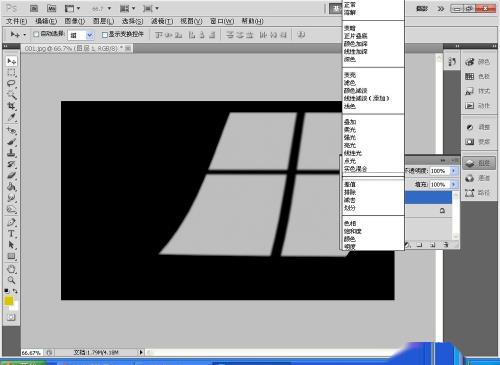Open the 组 auto-select dropdown
The image size is (500, 365).
click(x=90, y=35)
